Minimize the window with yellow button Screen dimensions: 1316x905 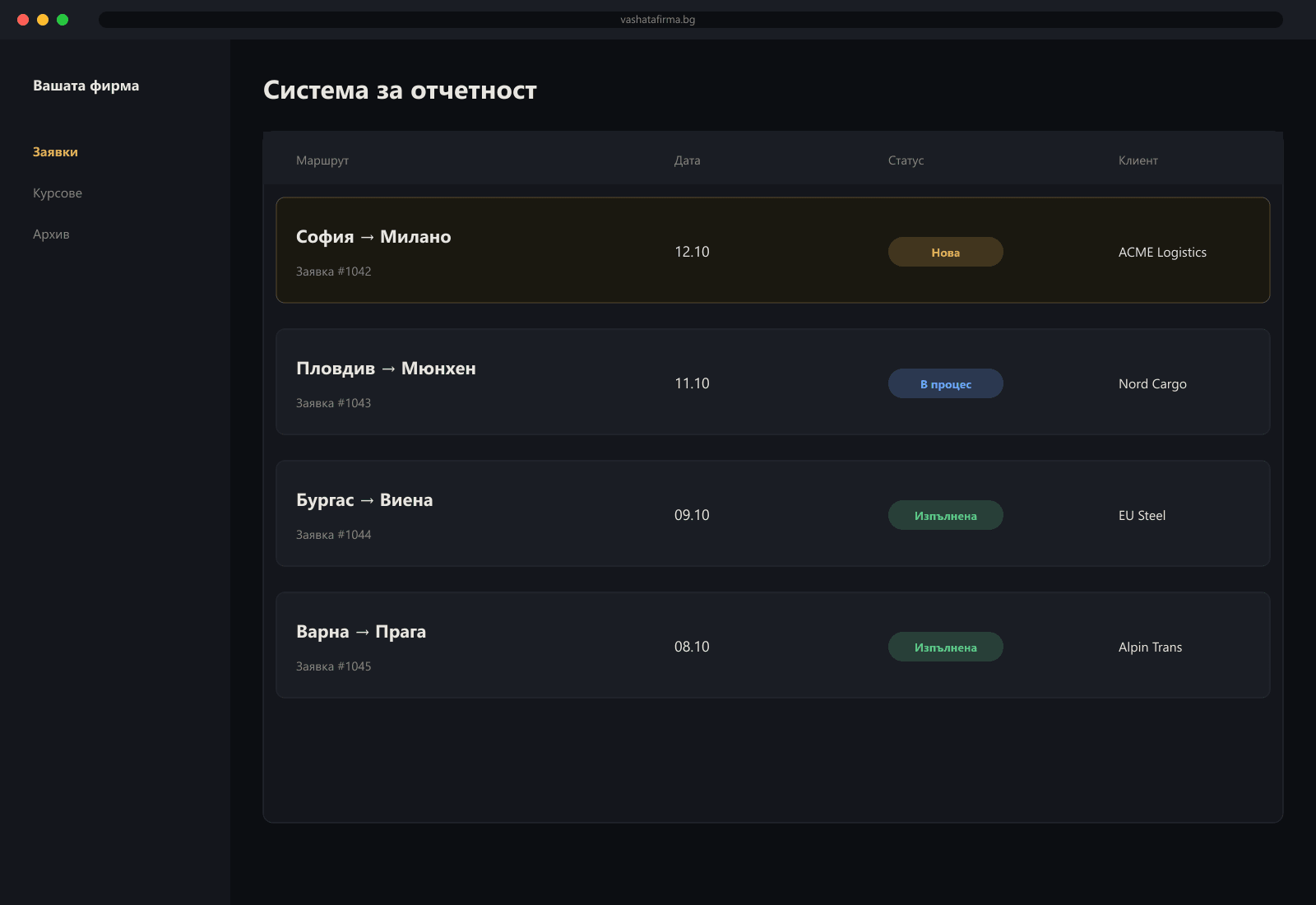coord(43,20)
